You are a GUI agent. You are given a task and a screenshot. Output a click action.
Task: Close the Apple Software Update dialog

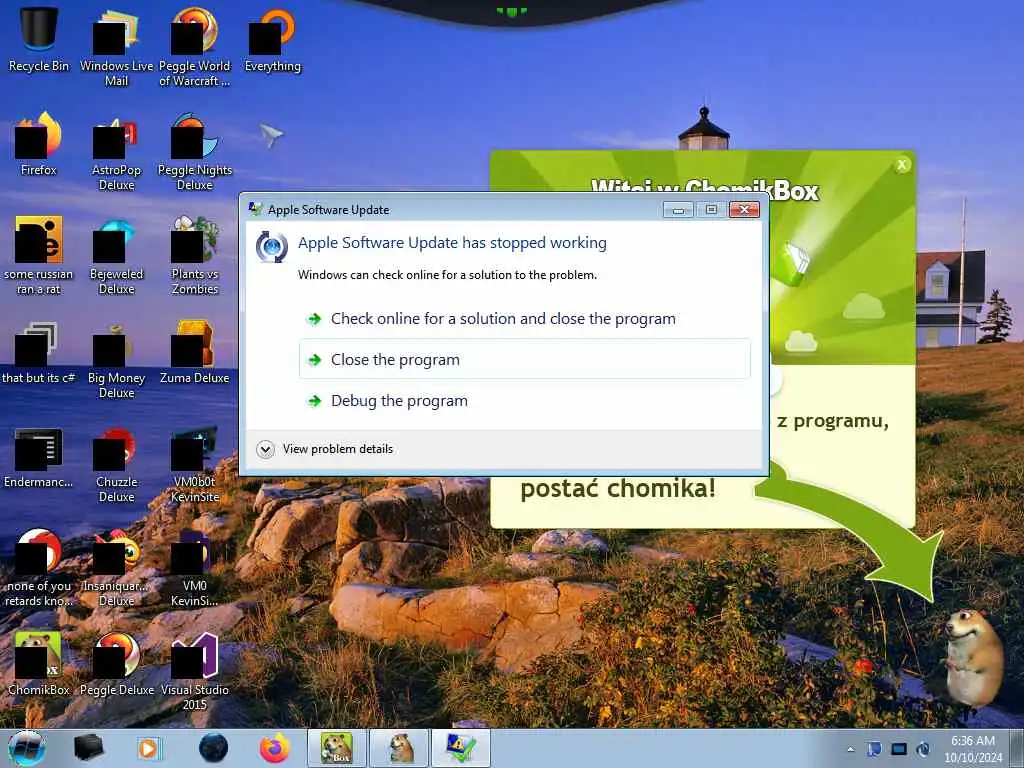pyautogui.click(x=744, y=210)
